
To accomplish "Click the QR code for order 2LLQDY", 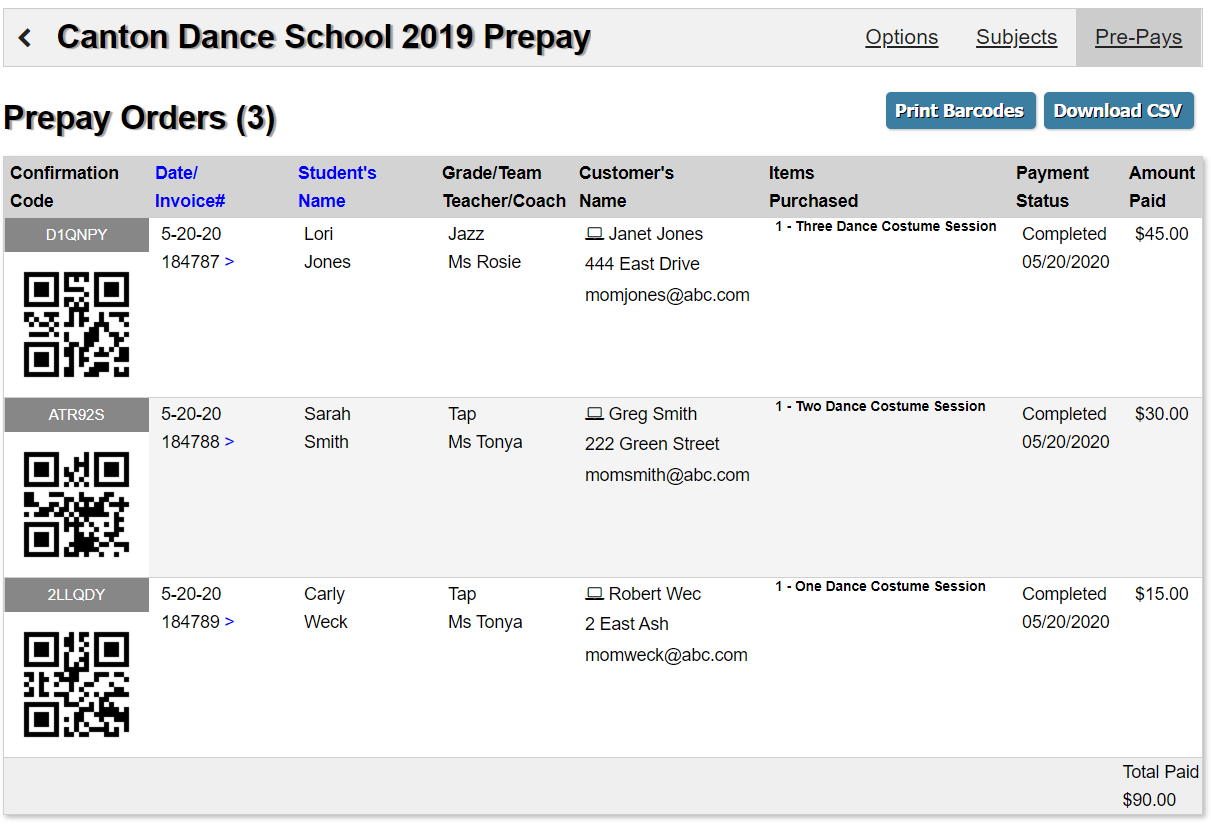I will coord(76,684).
